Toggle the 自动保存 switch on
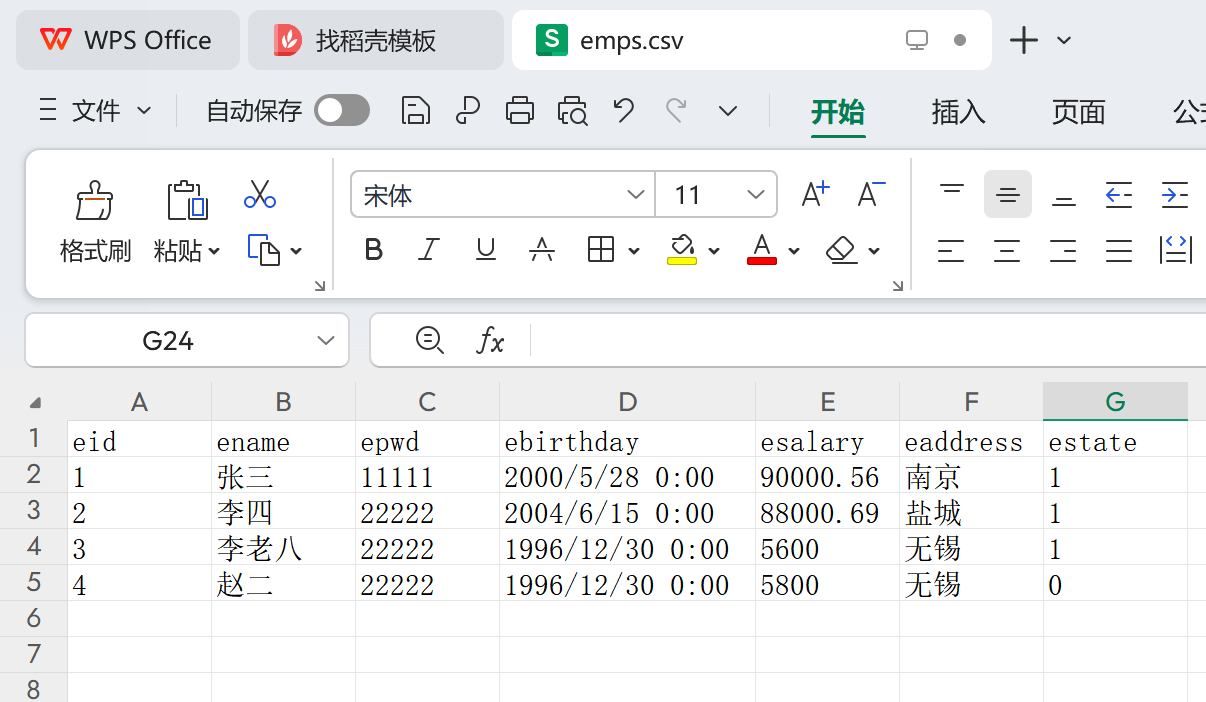1206x702 pixels. click(341, 110)
